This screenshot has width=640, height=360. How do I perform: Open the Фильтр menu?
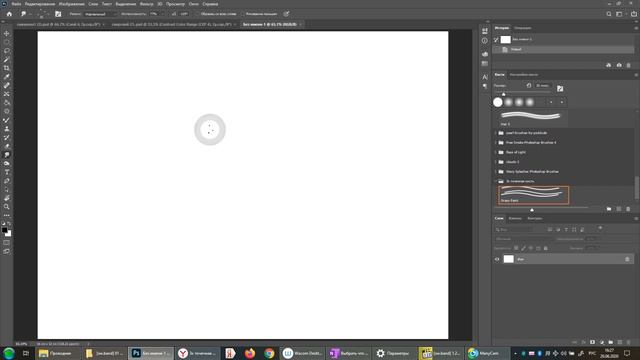146,4
